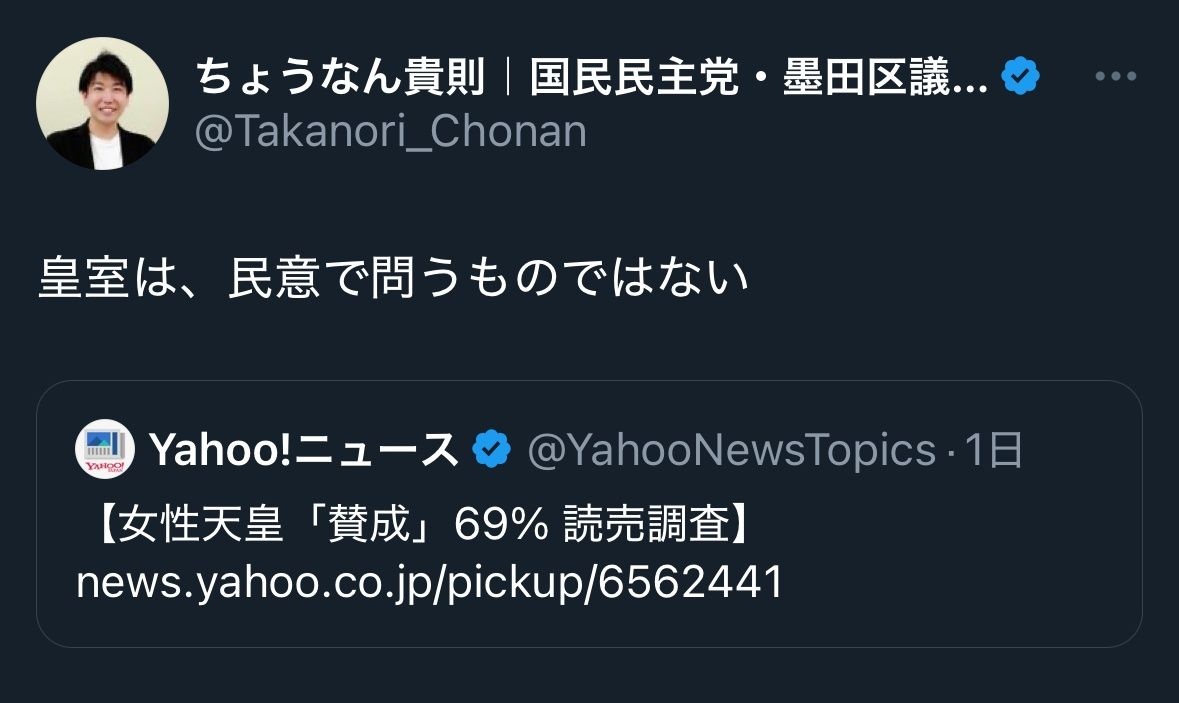This screenshot has width=1179, height=703.
Task: Click the Yahoo!ニュース account logo icon
Action: (x=105, y=450)
